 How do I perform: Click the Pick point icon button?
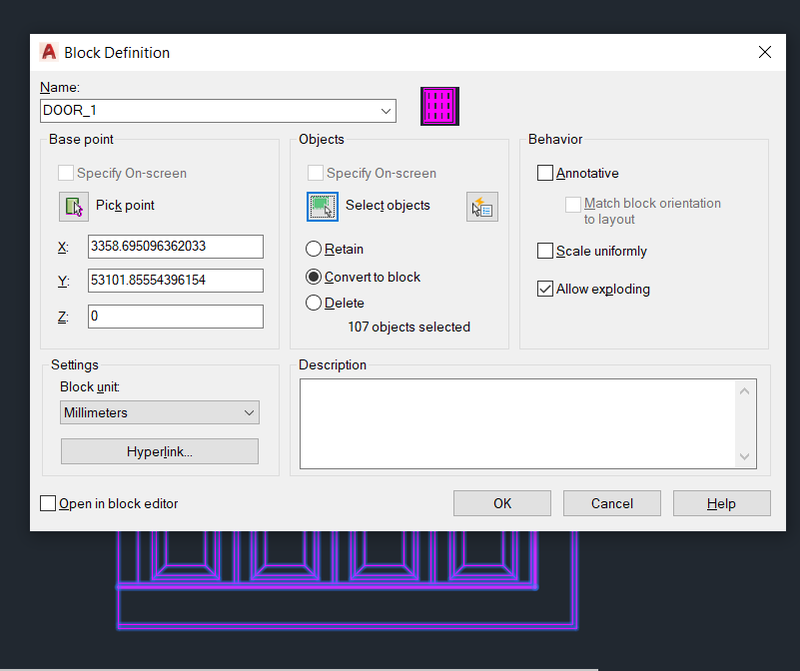[x=74, y=207]
